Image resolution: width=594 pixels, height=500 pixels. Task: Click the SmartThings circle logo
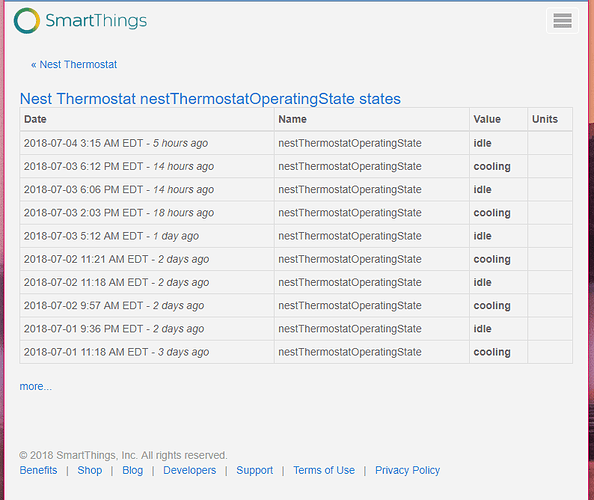pos(27,20)
